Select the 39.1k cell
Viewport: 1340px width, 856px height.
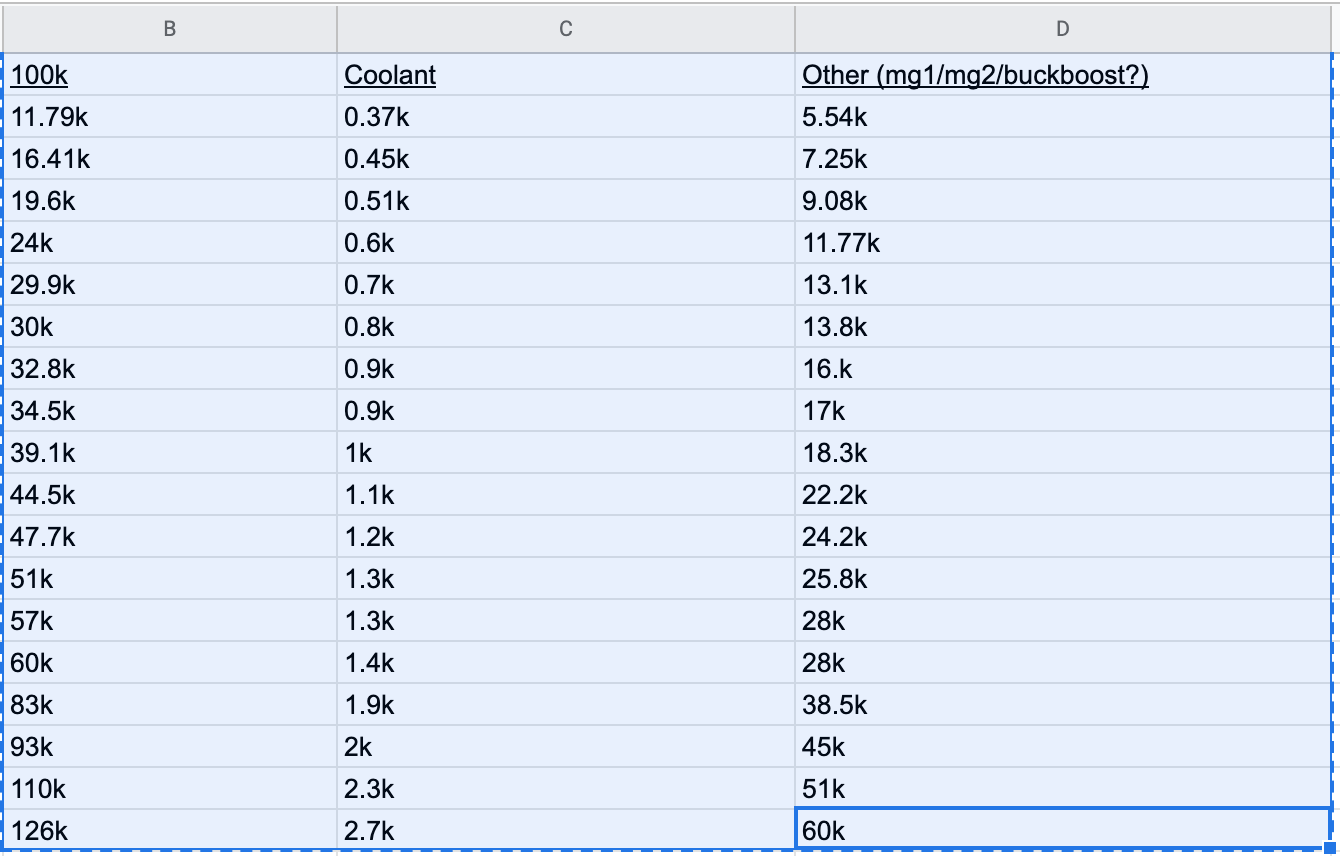pyautogui.click(x=170, y=453)
